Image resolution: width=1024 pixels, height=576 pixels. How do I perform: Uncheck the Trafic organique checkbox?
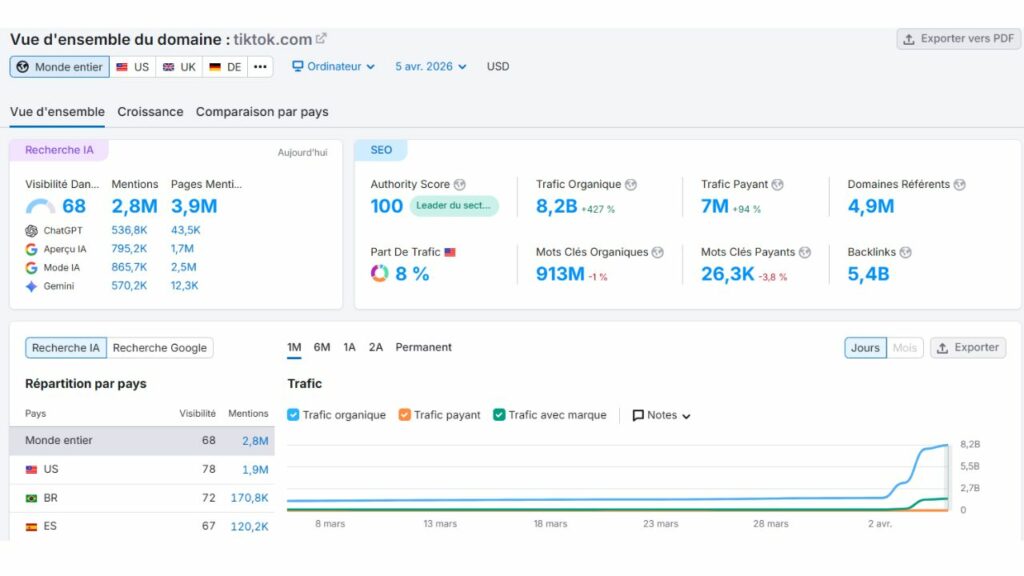(293, 414)
